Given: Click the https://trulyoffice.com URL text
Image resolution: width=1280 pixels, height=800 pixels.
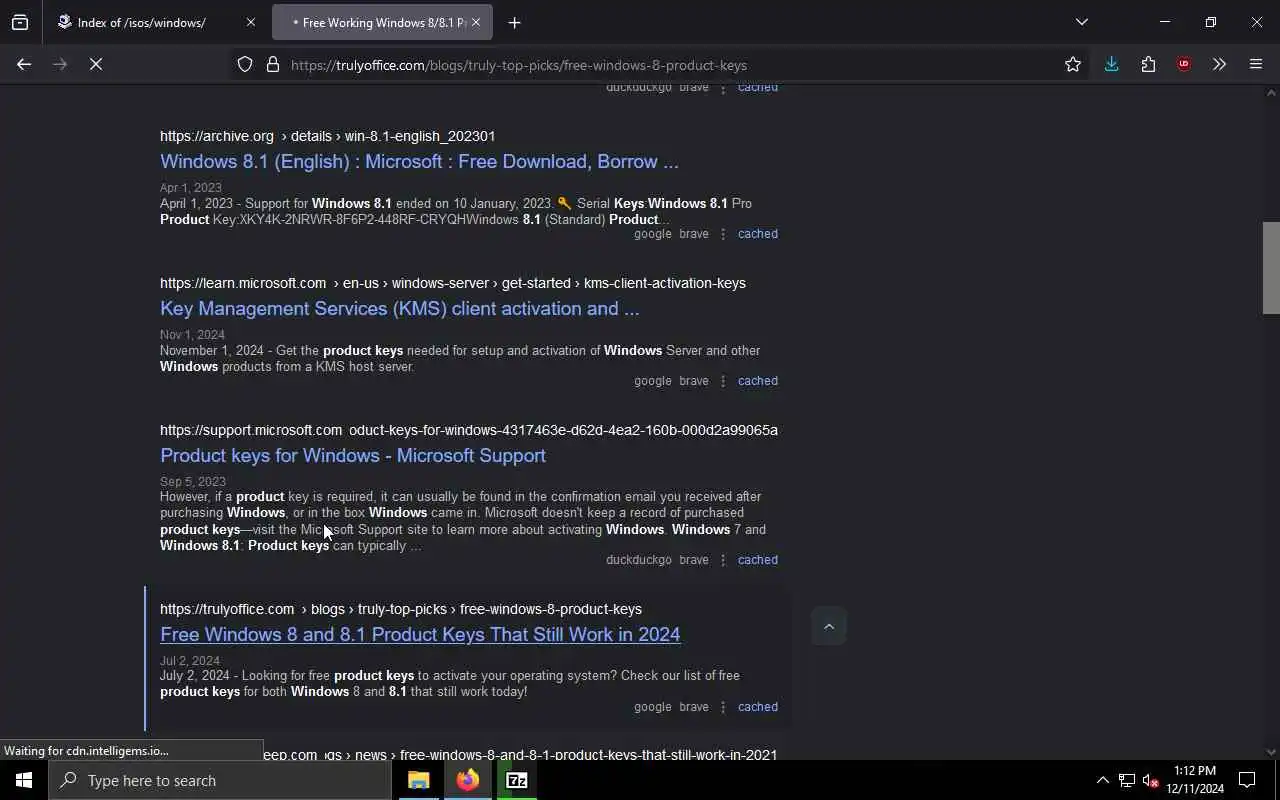Looking at the screenshot, I should click(227, 609).
